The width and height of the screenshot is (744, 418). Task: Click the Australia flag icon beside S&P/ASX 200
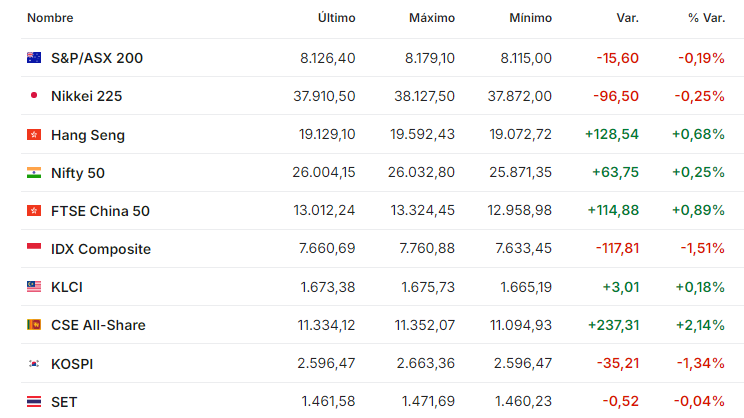point(34,57)
